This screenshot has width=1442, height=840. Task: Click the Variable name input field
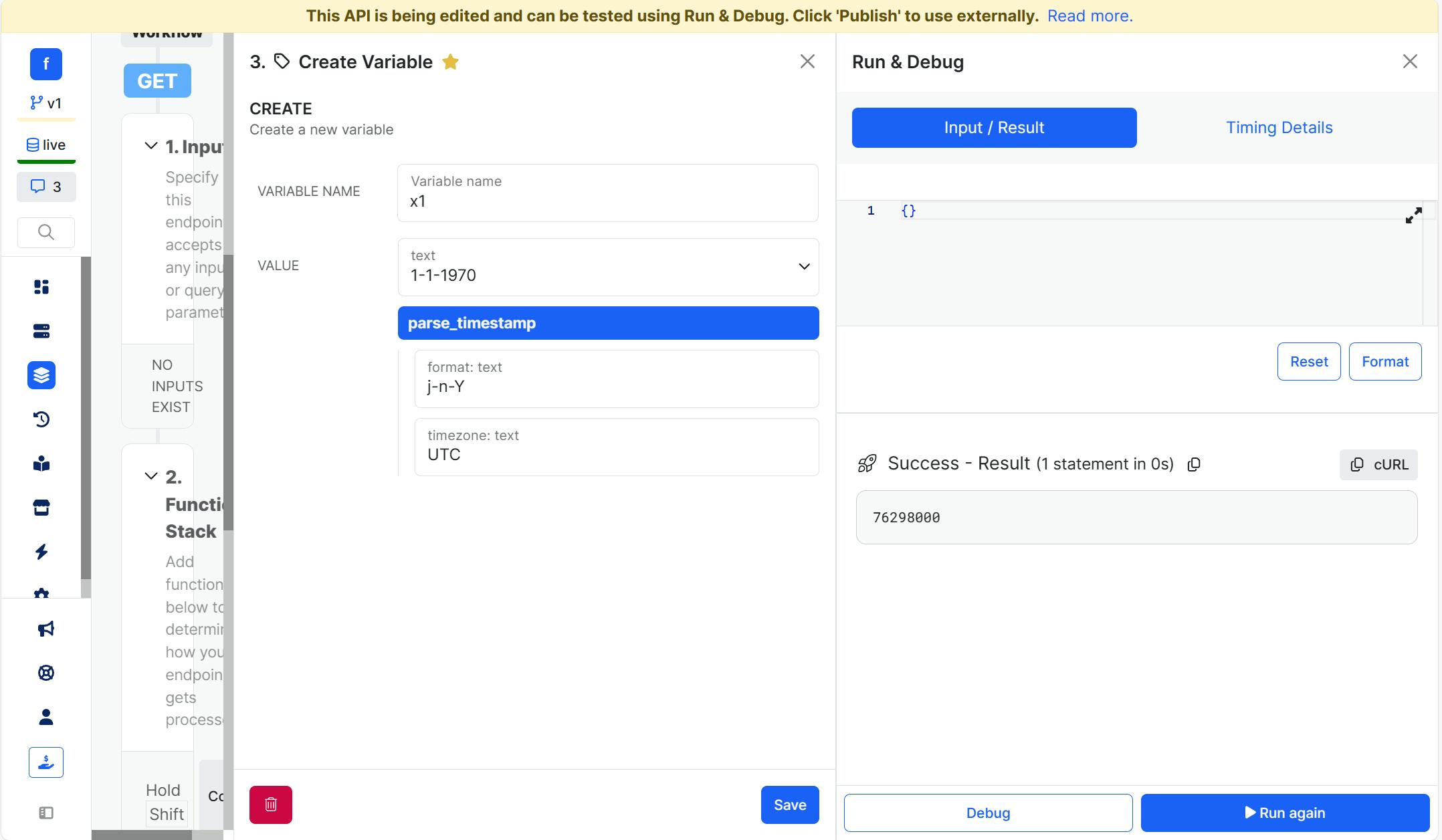click(607, 201)
